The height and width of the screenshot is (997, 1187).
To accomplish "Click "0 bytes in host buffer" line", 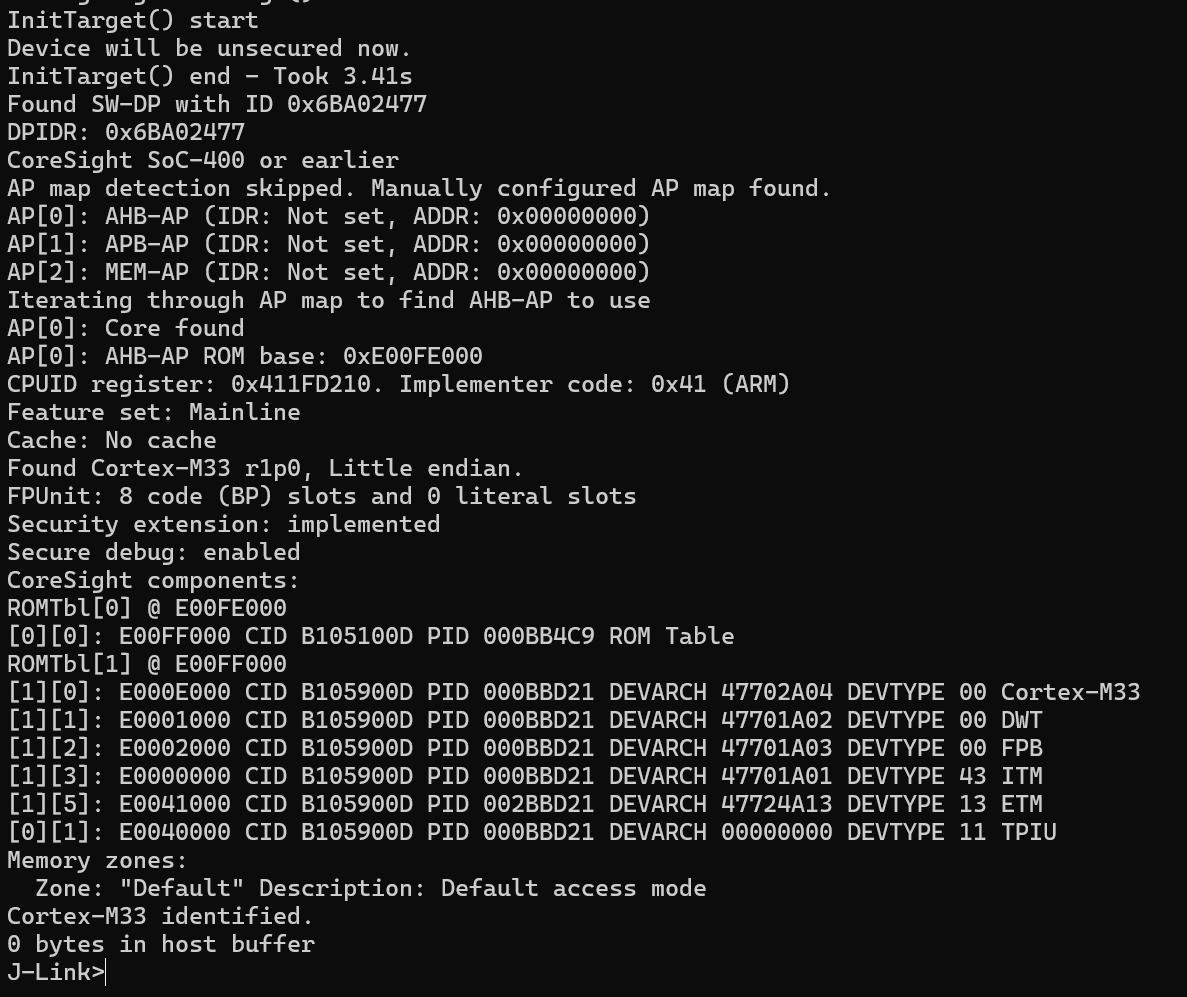I will click(x=161, y=944).
